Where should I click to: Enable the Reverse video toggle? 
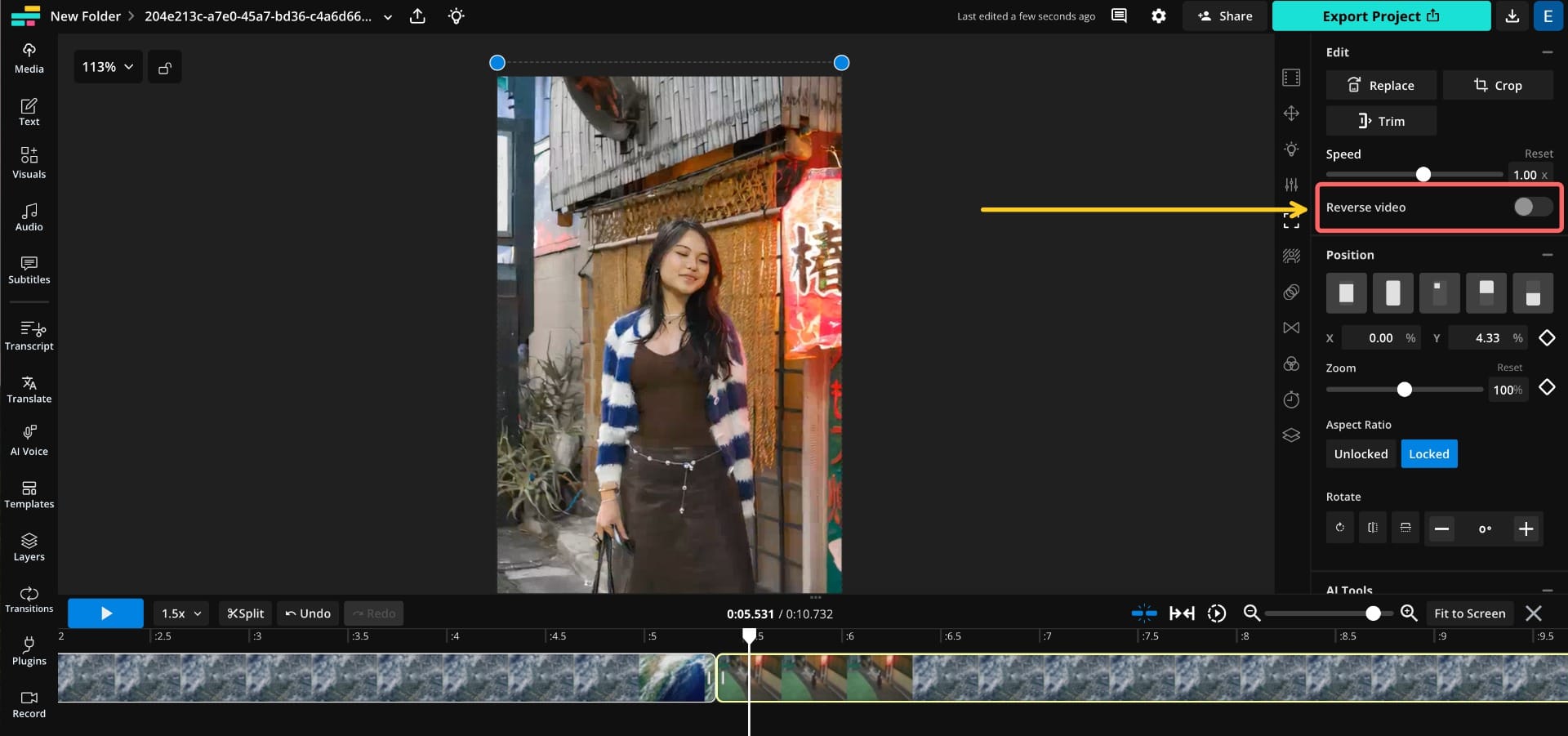(1531, 207)
